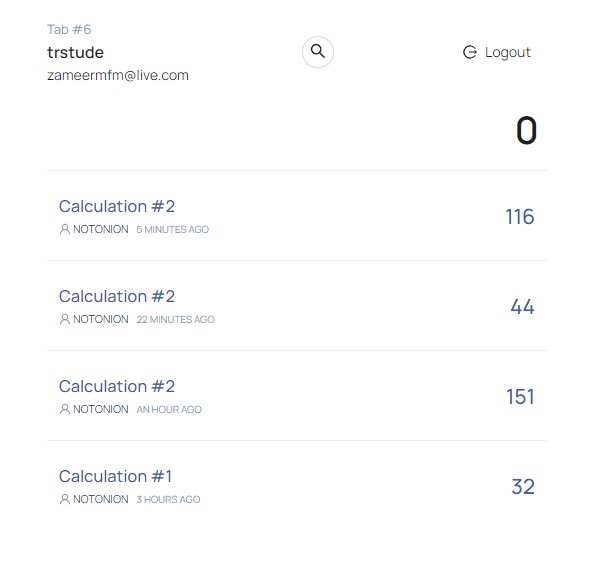The height and width of the screenshot is (573, 590).
Task: Click user icon beside NOTONION 22 minutes ago
Action: pyautogui.click(x=65, y=319)
